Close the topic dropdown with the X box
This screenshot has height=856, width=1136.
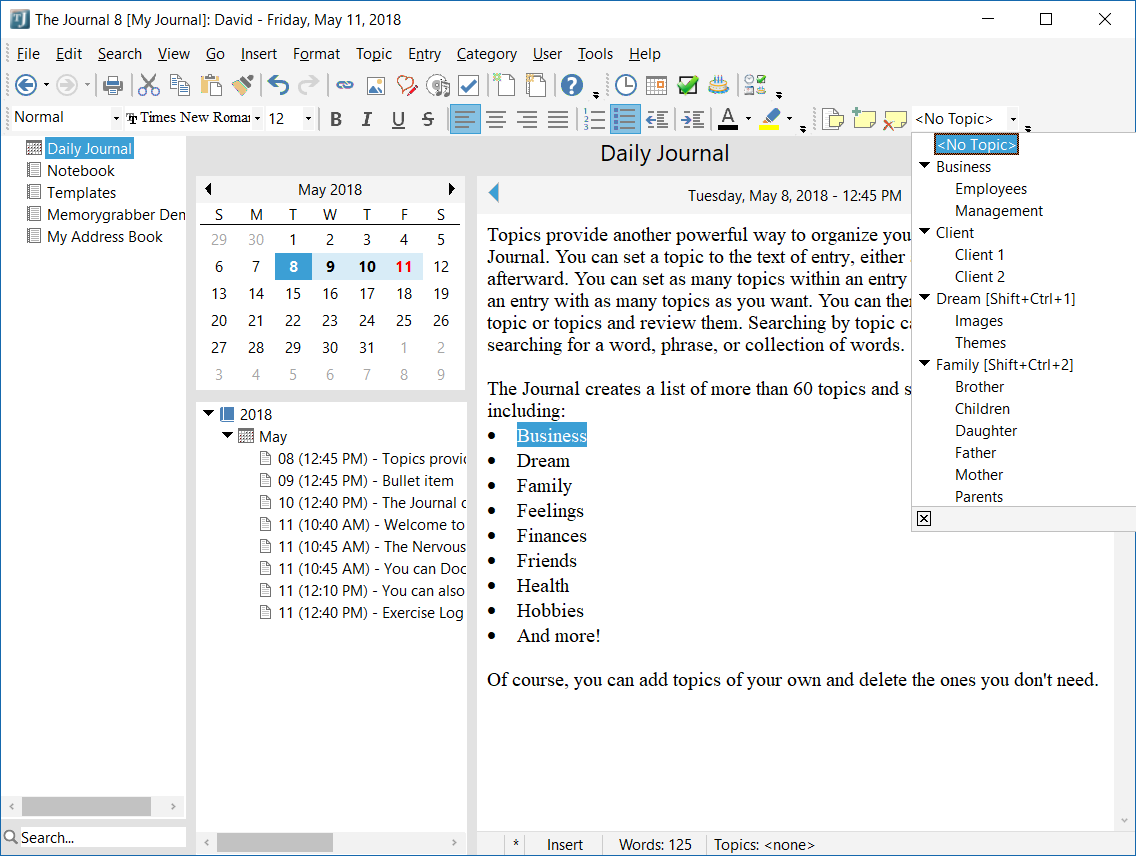tap(924, 519)
